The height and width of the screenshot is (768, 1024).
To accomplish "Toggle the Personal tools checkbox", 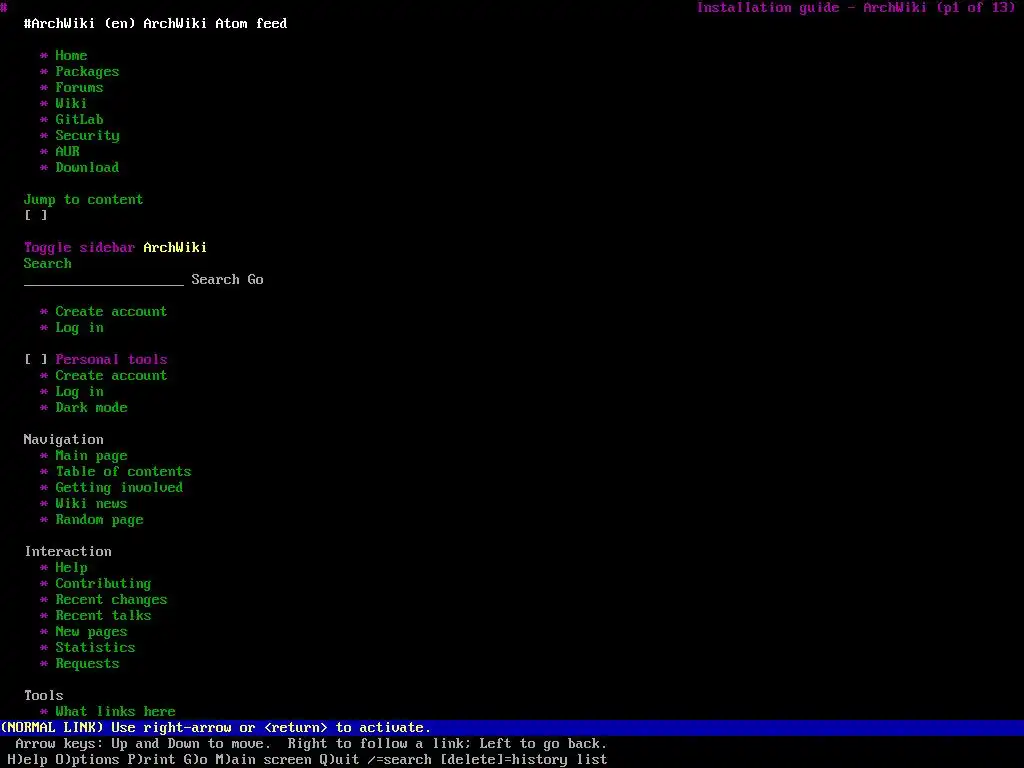I will pyautogui.click(x=36, y=360).
